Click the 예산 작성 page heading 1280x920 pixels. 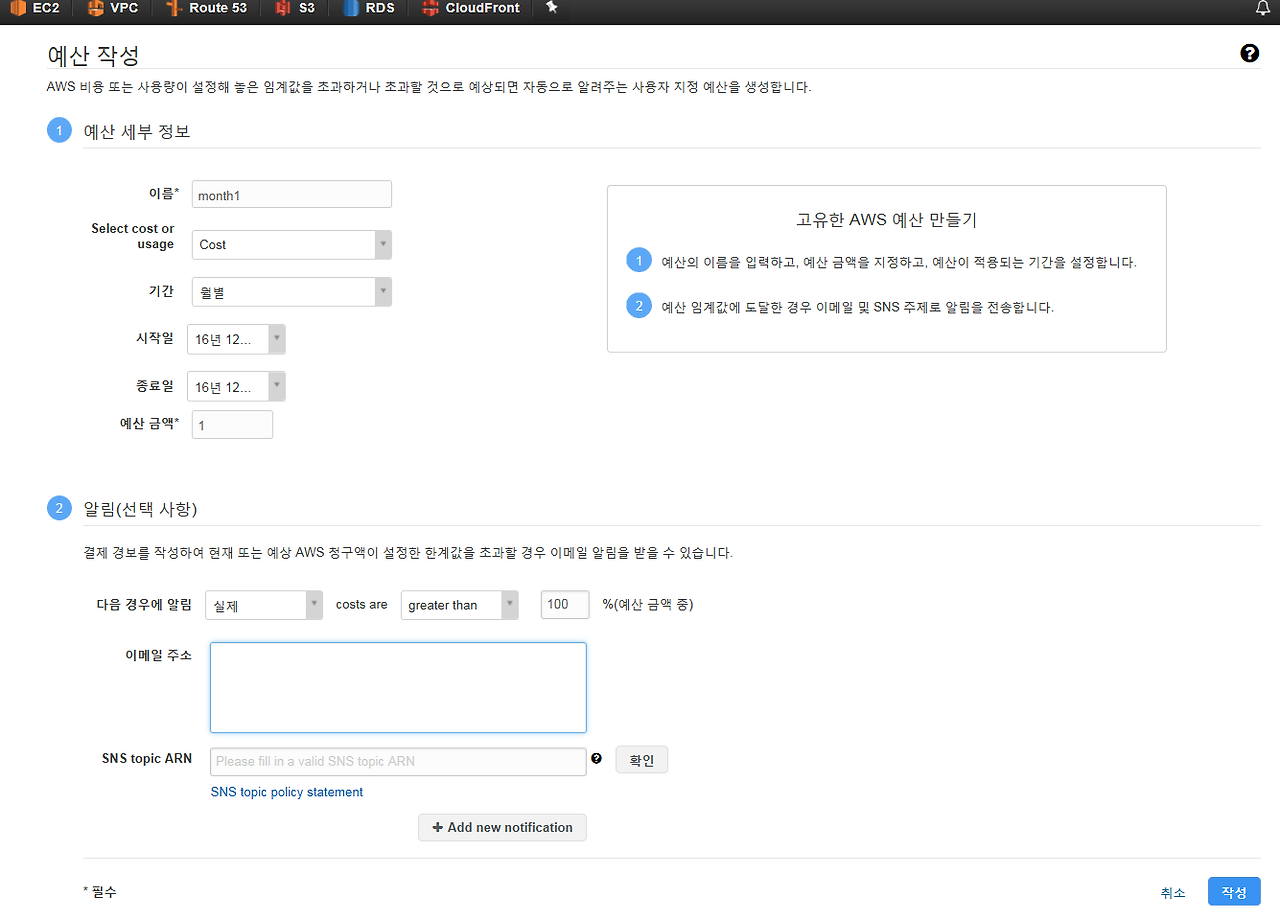click(x=93, y=55)
